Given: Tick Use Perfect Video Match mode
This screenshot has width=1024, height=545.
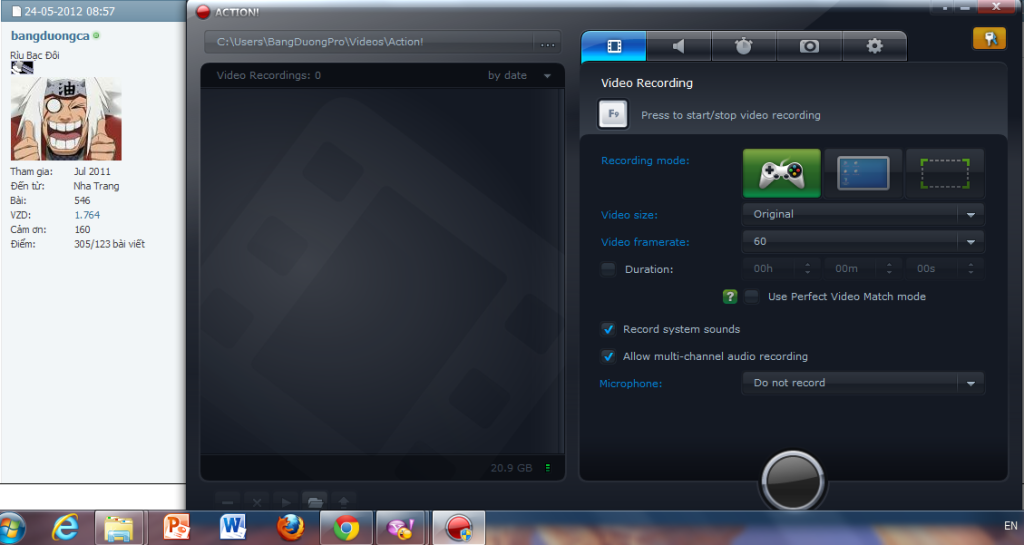Looking at the screenshot, I should 752,297.
